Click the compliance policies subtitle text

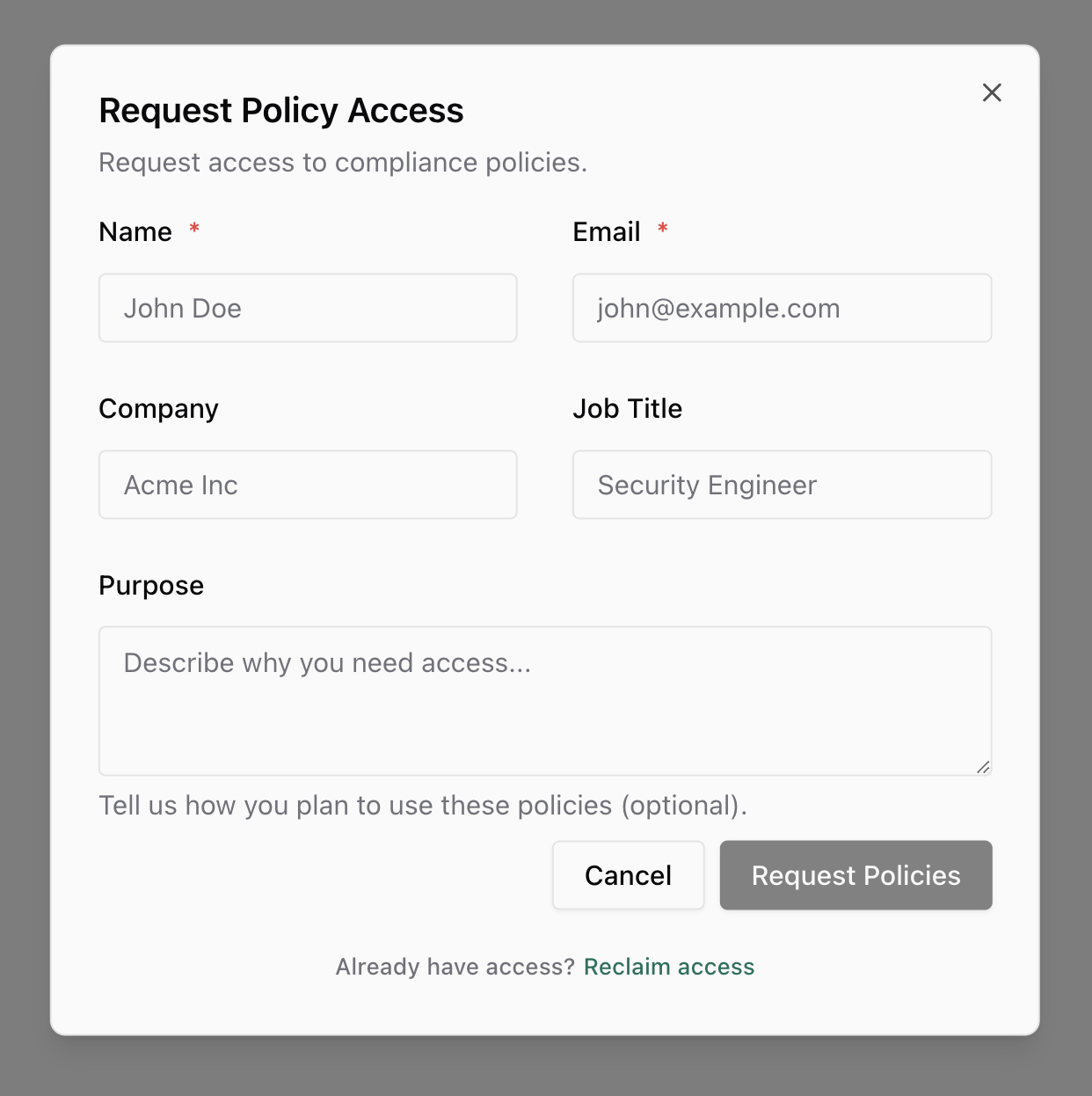[343, 162]
